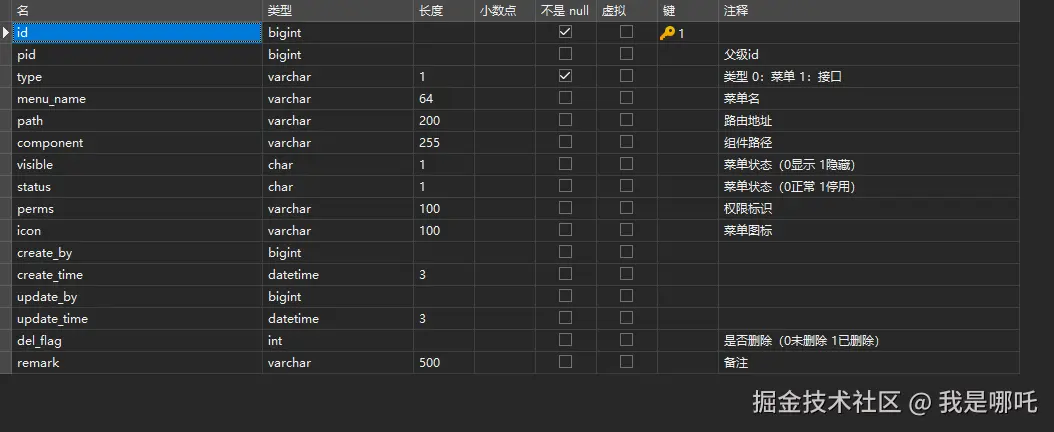Select the icon field name cell
The height and width of the screenshot is (432, 1054).
click(x=137, y=230)
